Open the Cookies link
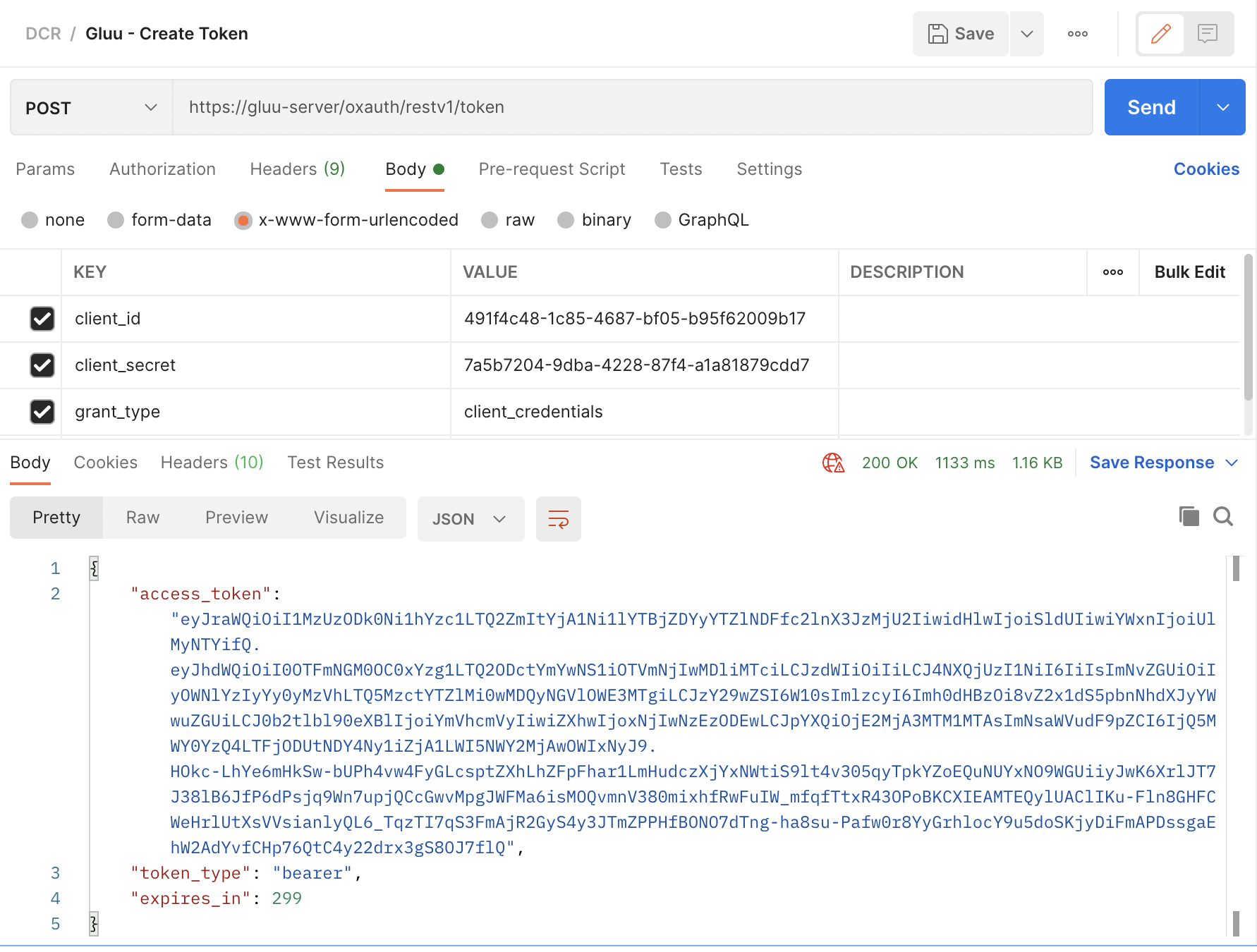Viewport: 1257px width, 952px height. (x=1206, y=169)
